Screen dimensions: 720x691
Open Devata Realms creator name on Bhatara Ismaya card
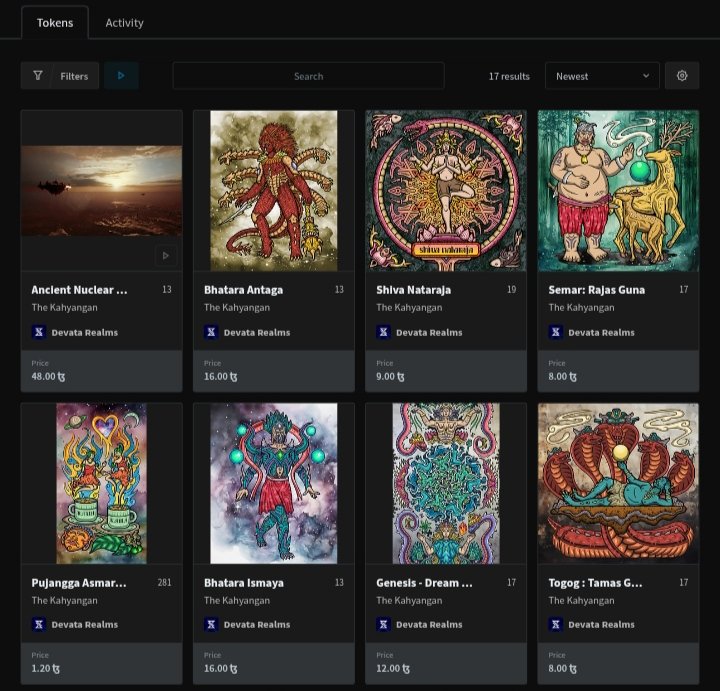tap(257, 625)
